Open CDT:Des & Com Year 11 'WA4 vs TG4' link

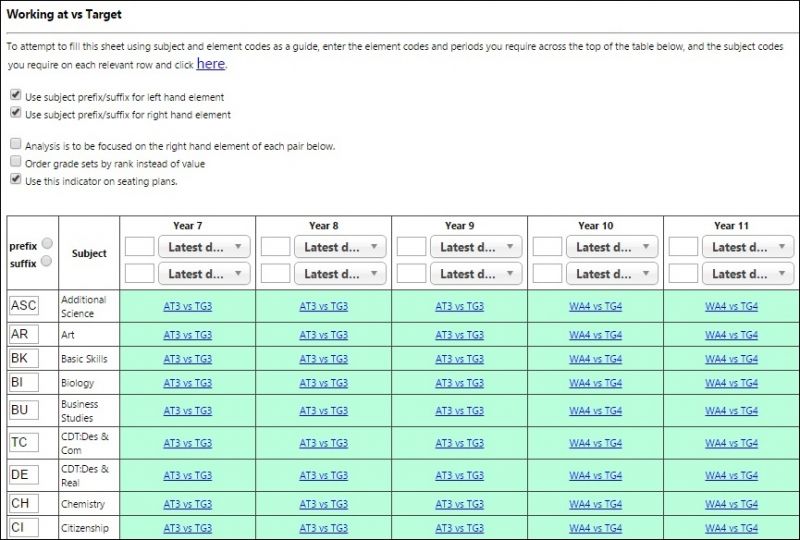click(x=732, y=443)
